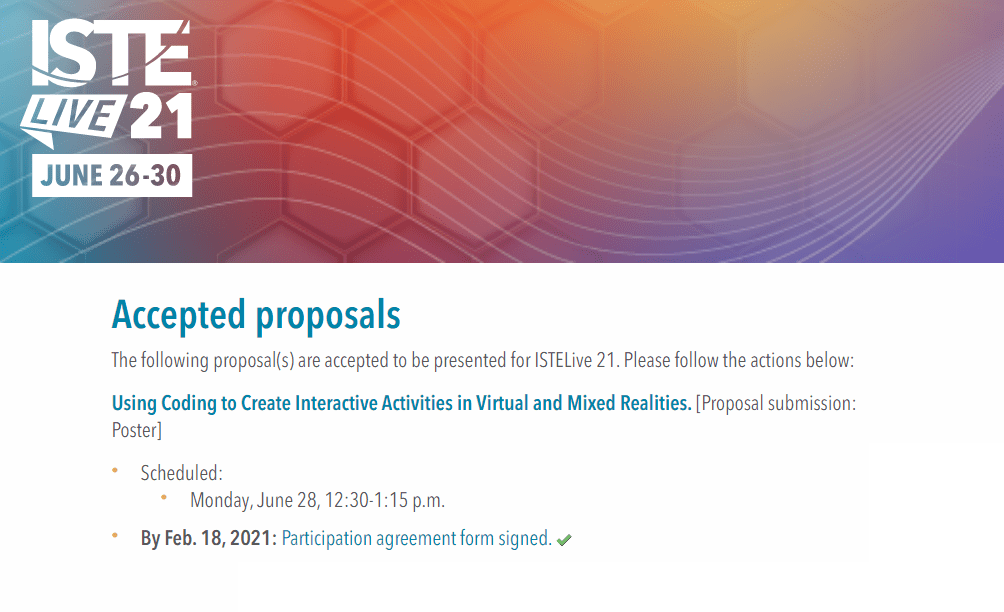Click the green checkmark after agreement link

(564, 540)
